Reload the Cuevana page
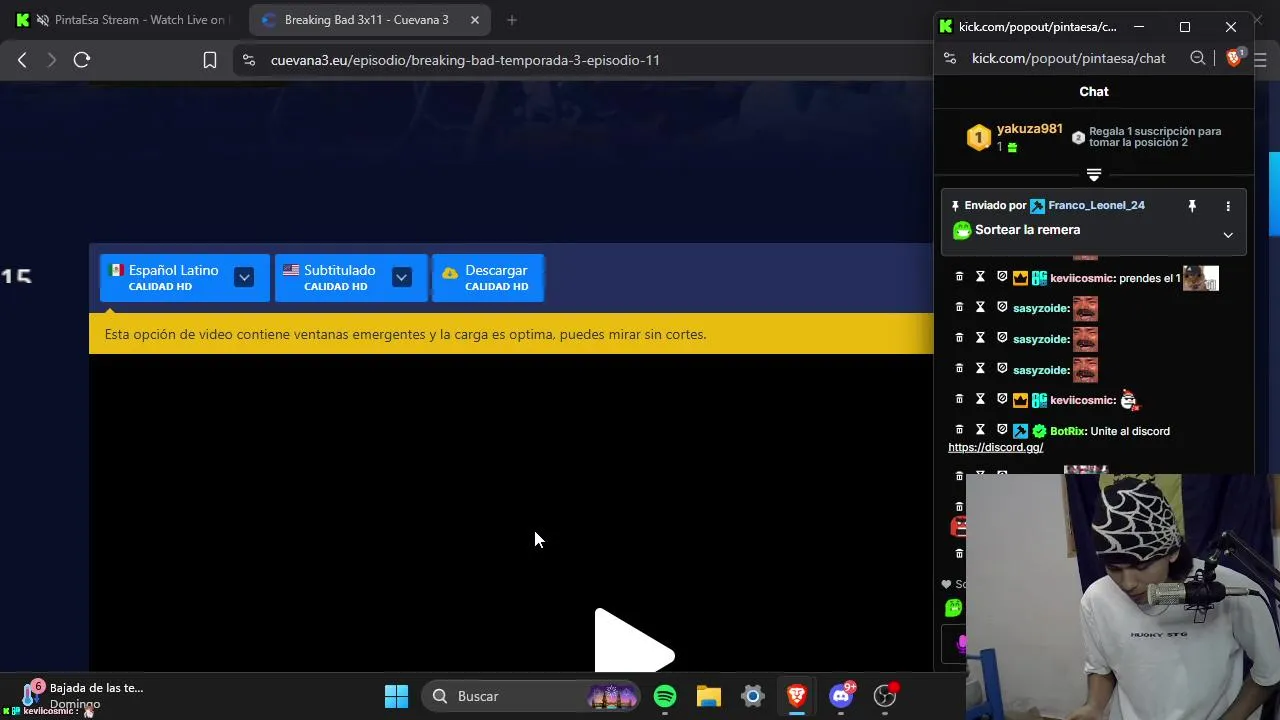 pos(82,60)
